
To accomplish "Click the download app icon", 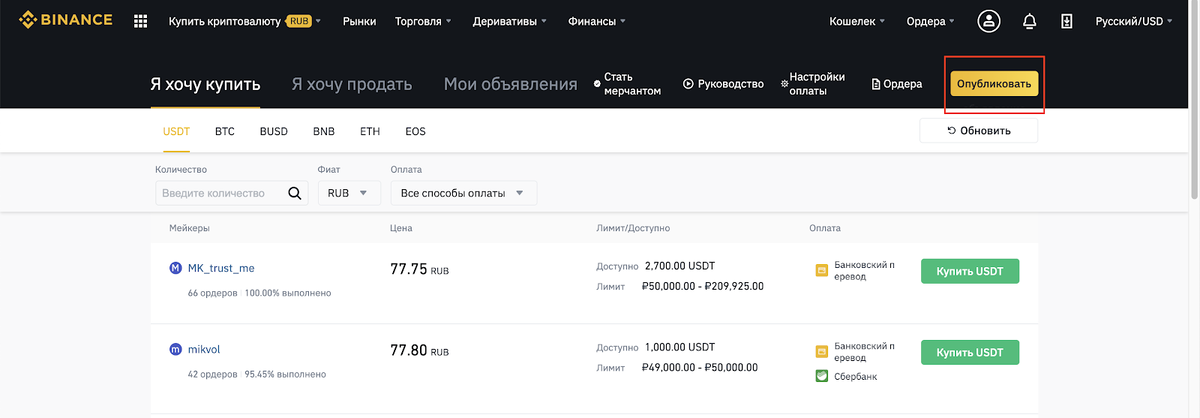I will (x=1067, y=21).
